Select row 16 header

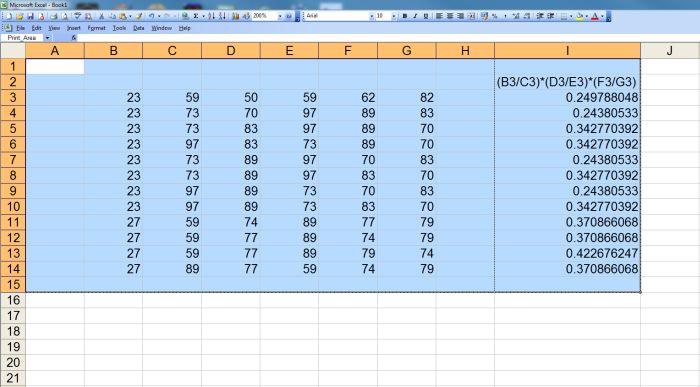click(x=13, y=300)
